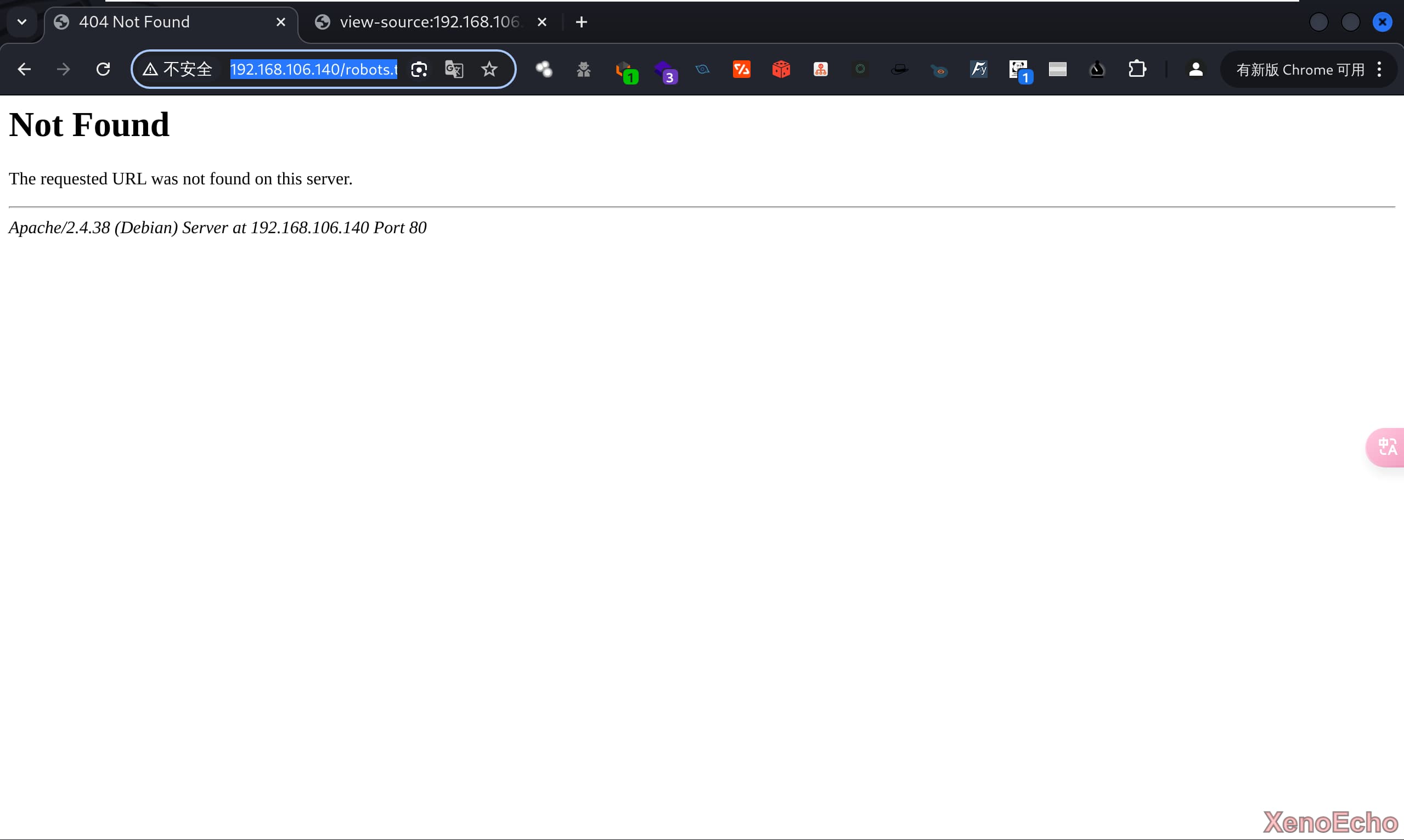Click the 不安全 site information indicator

coord(178,70)
